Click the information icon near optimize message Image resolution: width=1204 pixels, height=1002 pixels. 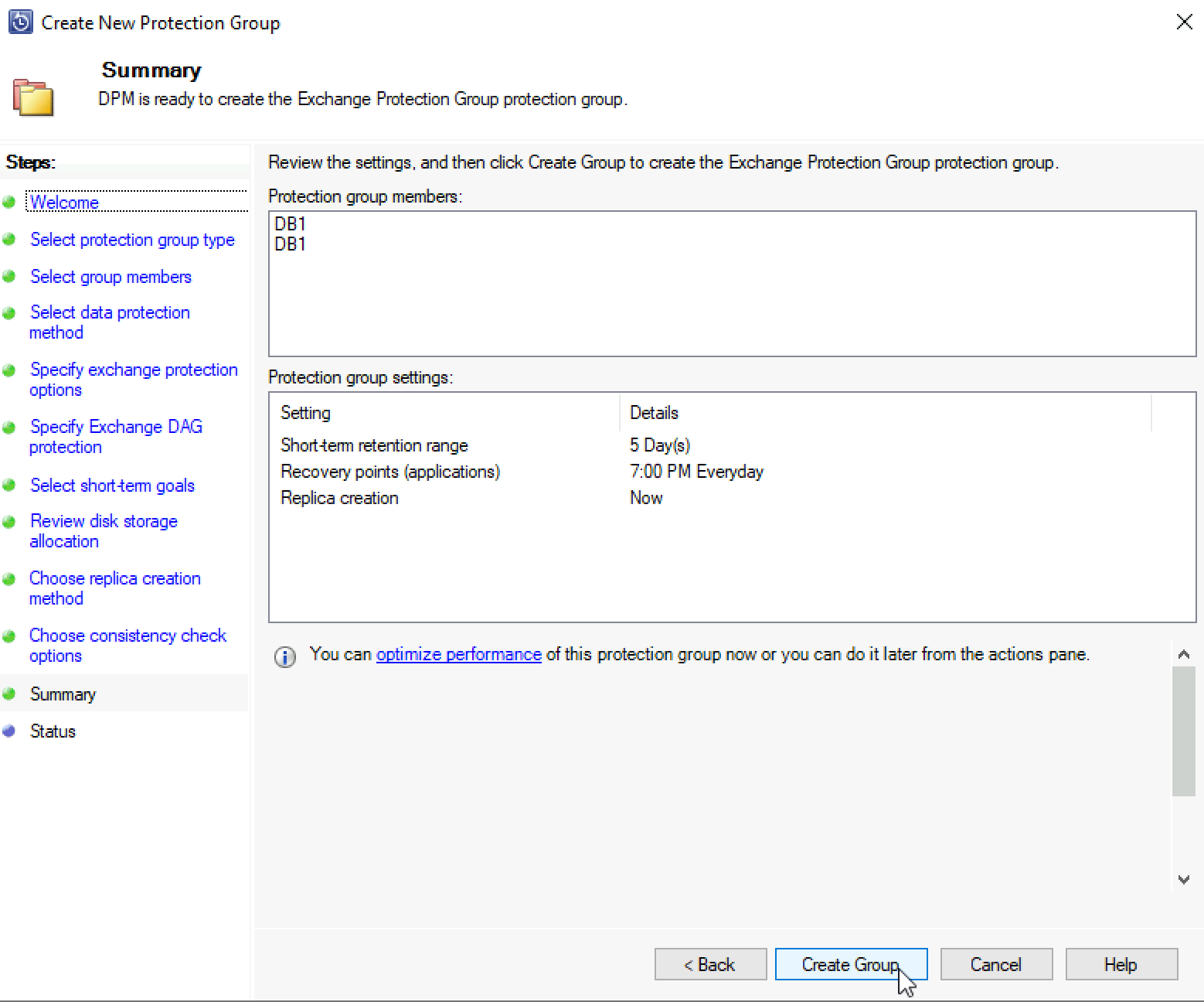(285, 657)
